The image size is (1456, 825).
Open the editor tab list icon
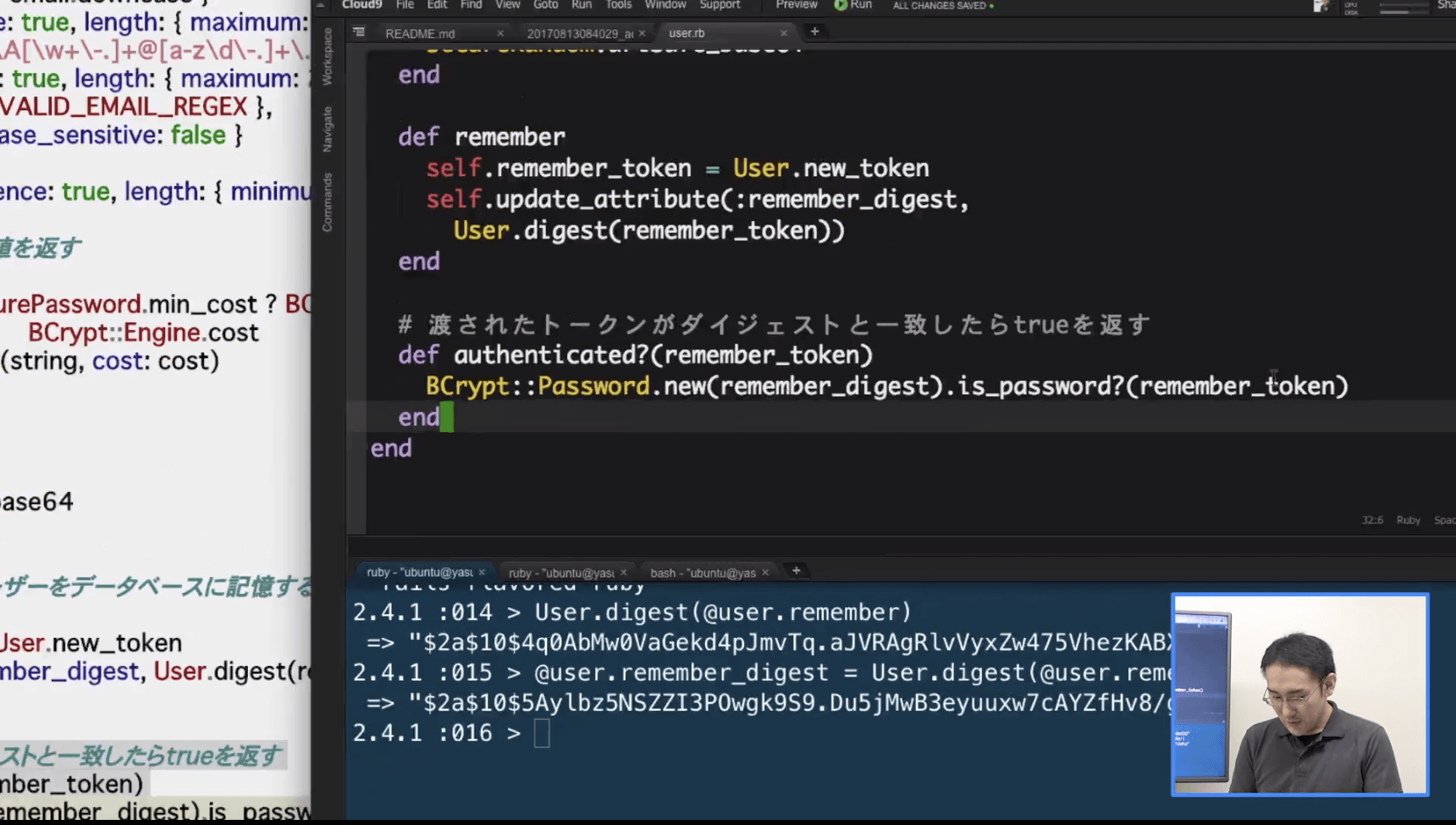tap(359, 32)
